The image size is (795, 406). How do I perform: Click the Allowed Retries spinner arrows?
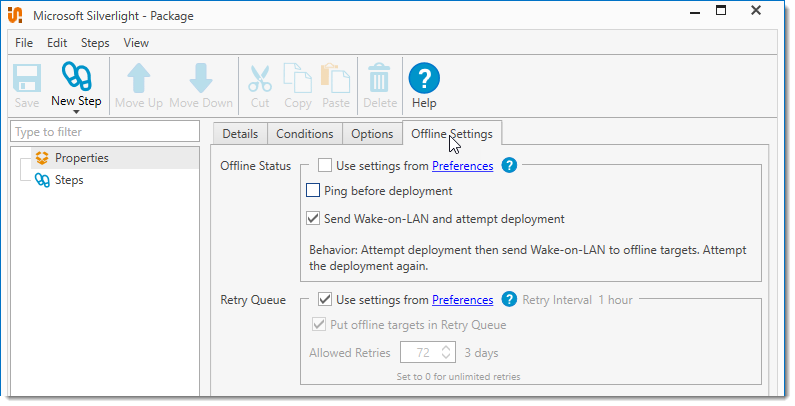coord(446,352)
